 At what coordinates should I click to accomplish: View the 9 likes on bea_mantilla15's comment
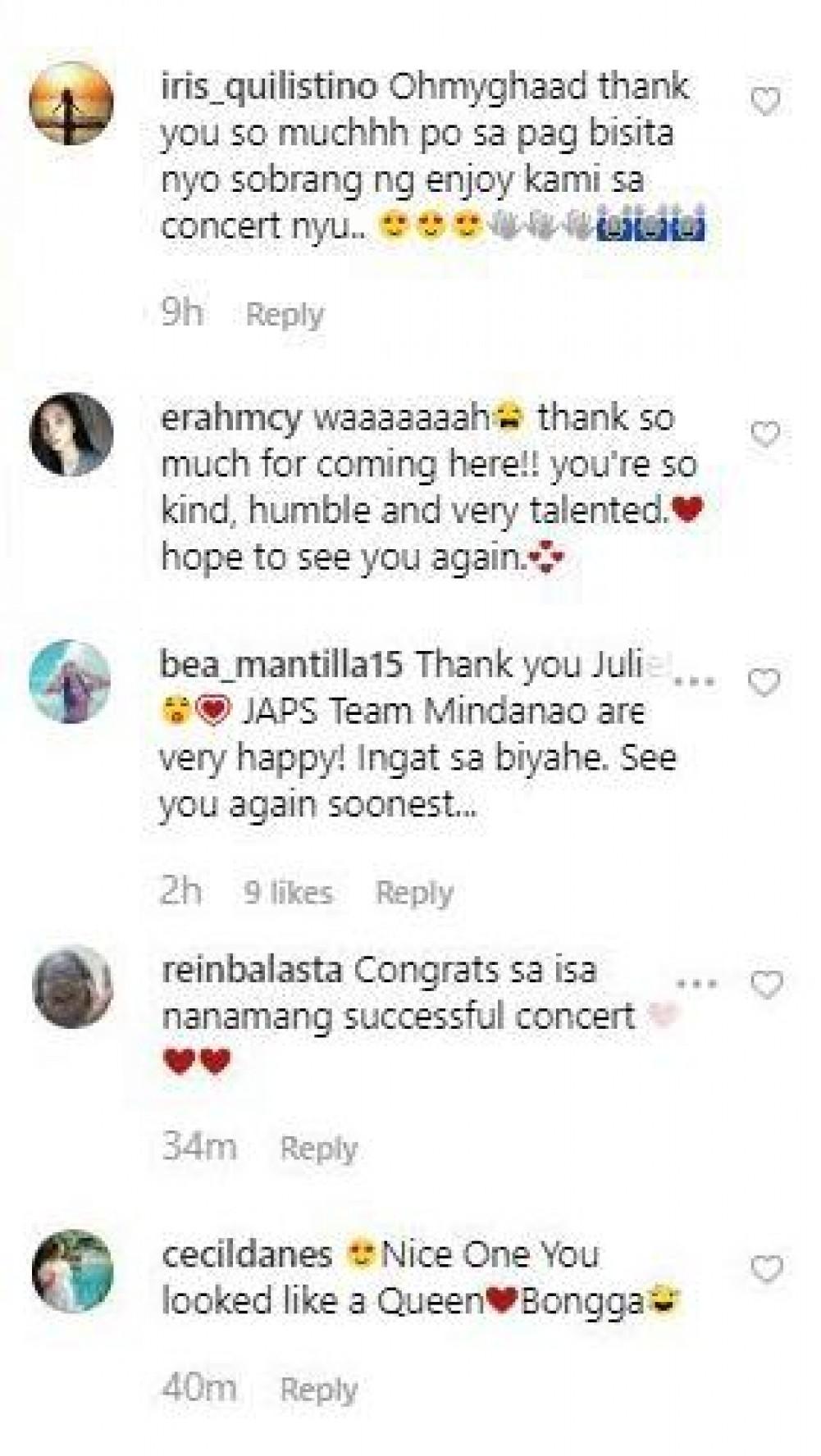288,893
